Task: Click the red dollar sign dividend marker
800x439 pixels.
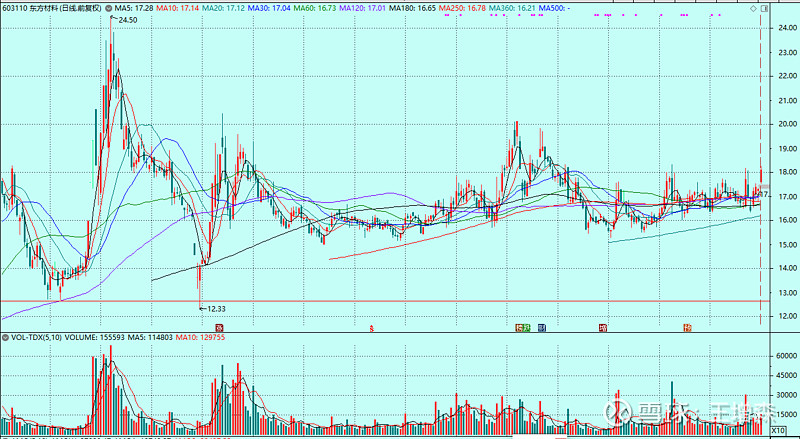Action: coord(372,329)
